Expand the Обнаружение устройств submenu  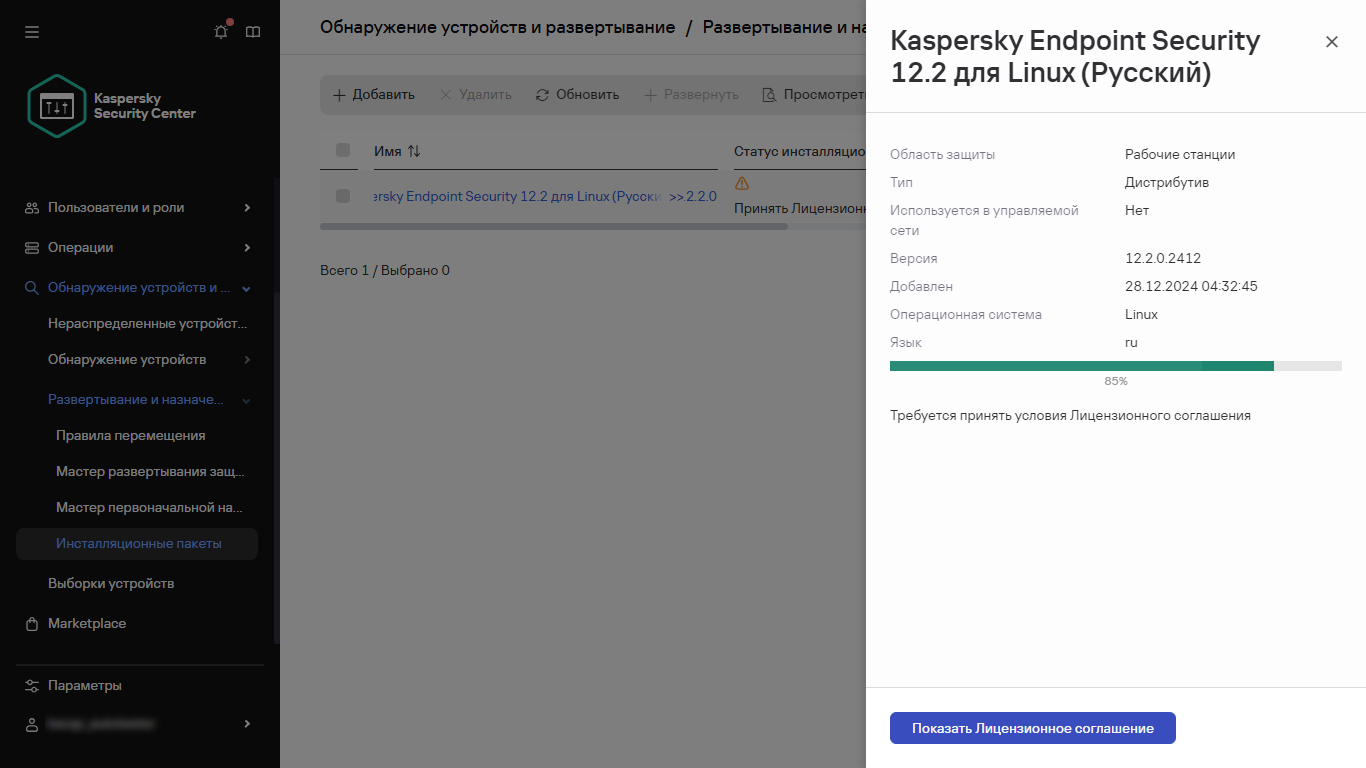coord(246,359)
